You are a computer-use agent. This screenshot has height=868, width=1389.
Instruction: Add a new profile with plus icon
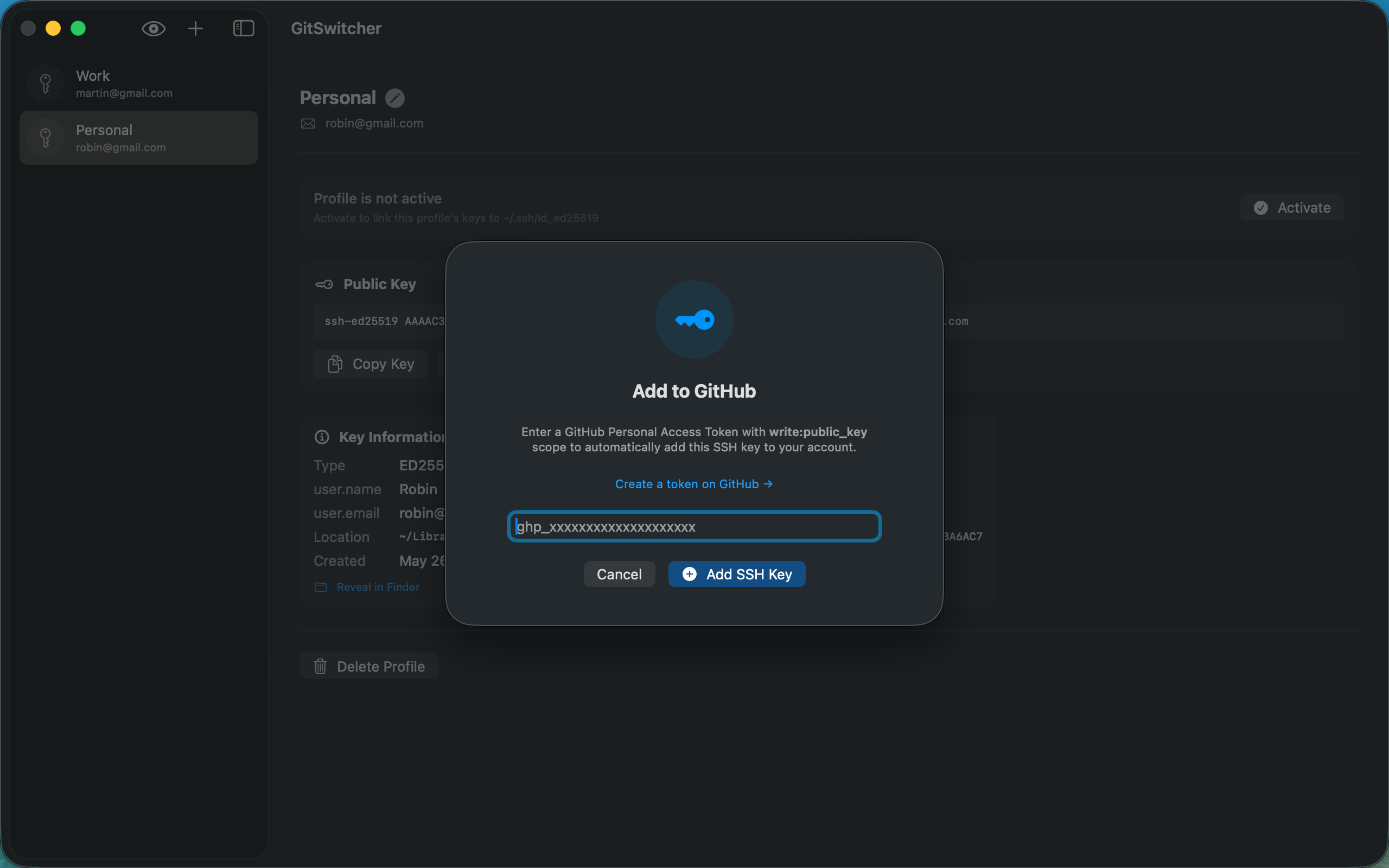pyautogui.click(x=196, y=29)
